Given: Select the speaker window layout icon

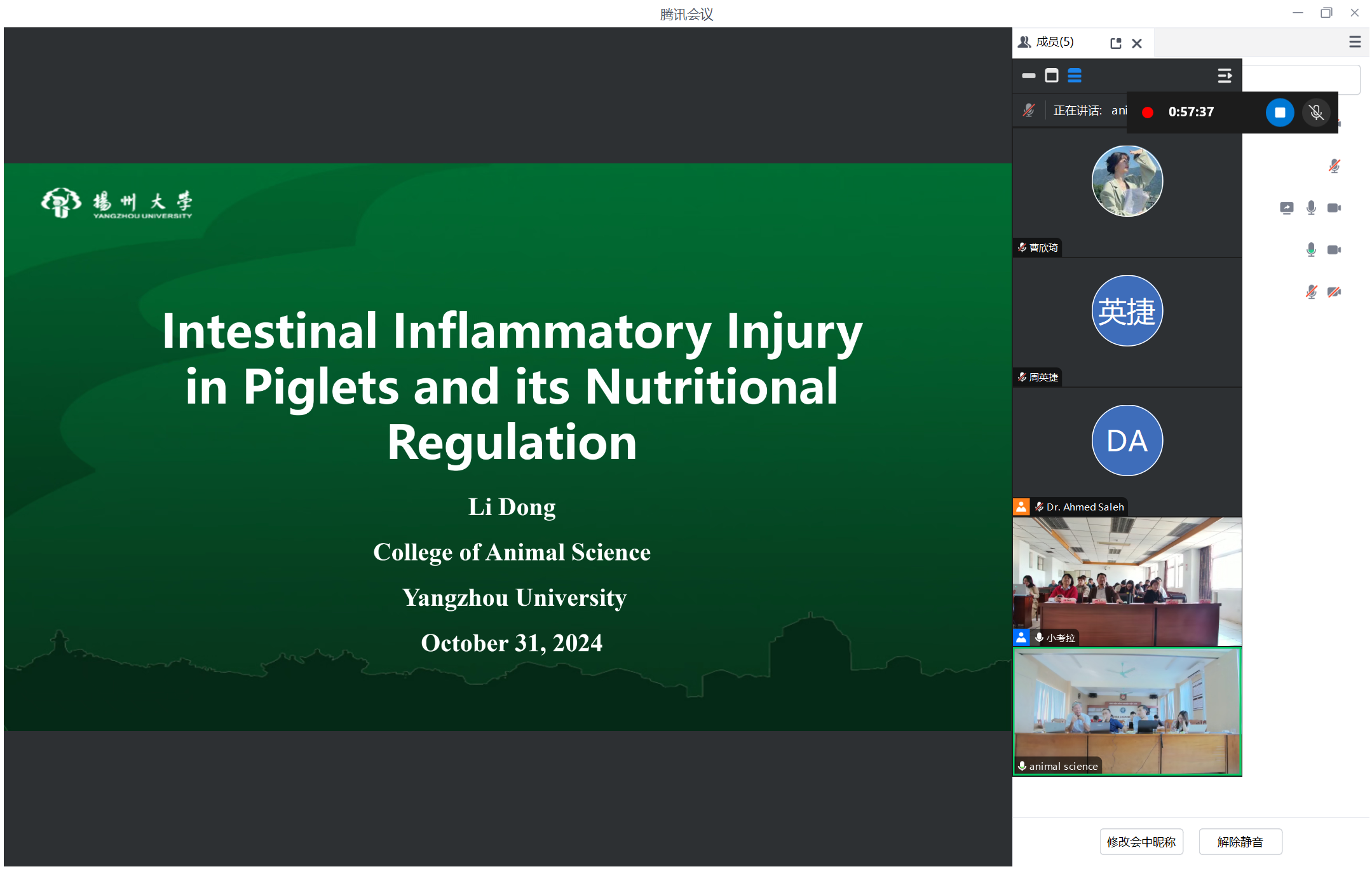Looking at the screenshot, I should pos(1051,76).
